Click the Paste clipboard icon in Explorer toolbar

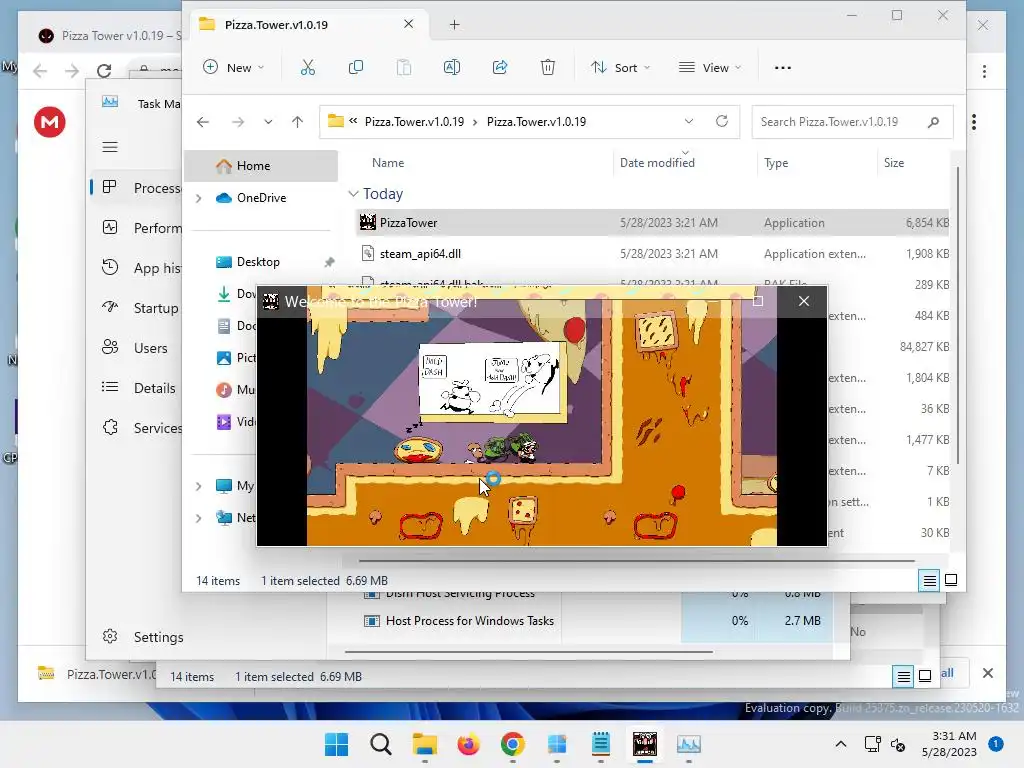pyautogui.click(x=404, y=67)
